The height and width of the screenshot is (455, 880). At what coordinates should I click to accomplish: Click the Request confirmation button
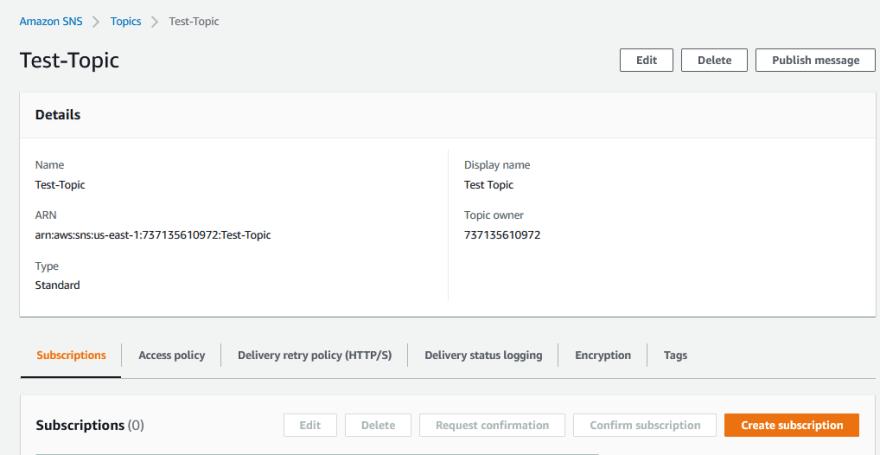[x=492, y=425]
